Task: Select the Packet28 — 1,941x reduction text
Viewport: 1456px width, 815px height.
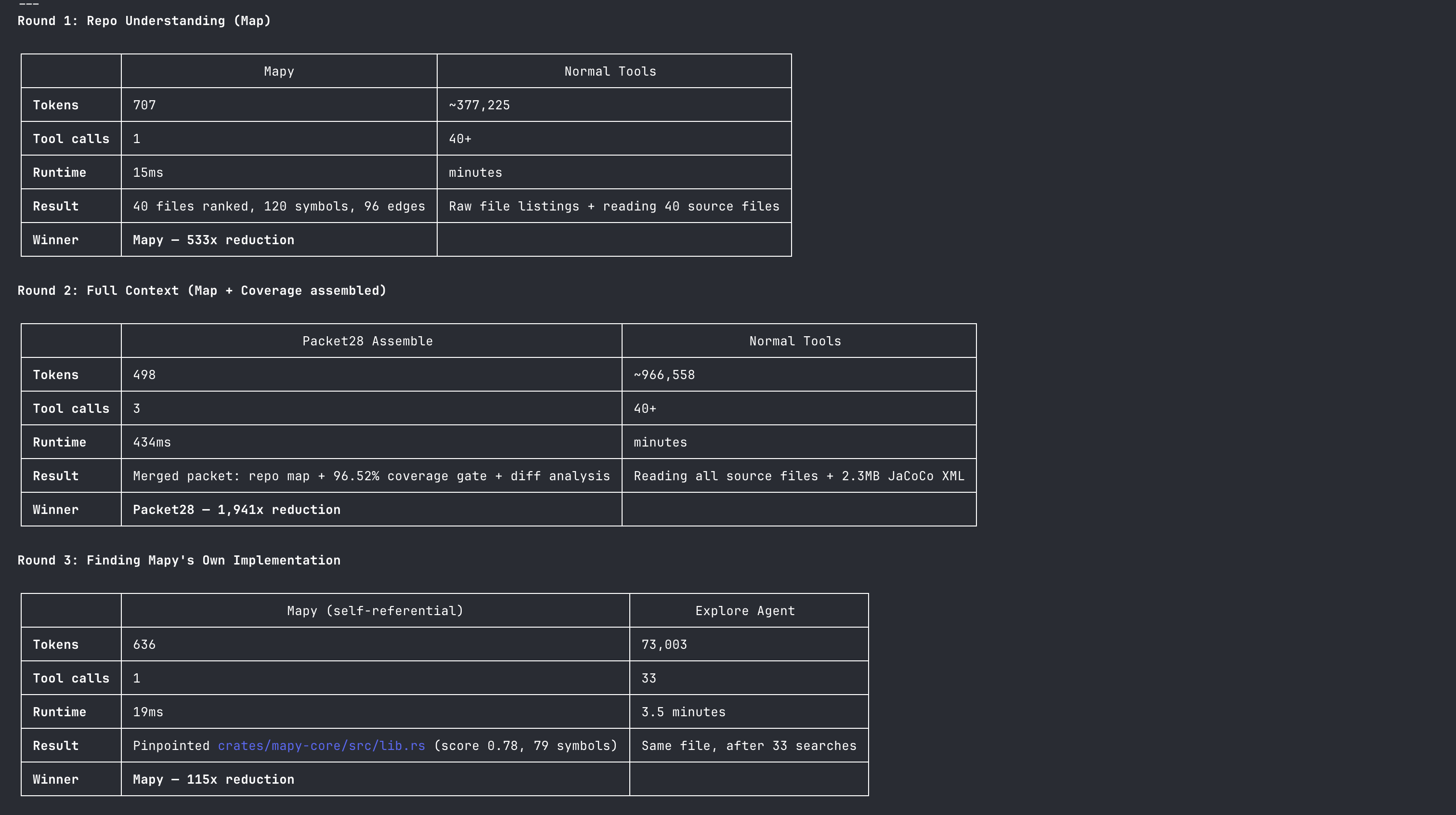Action: coord(236,509)
